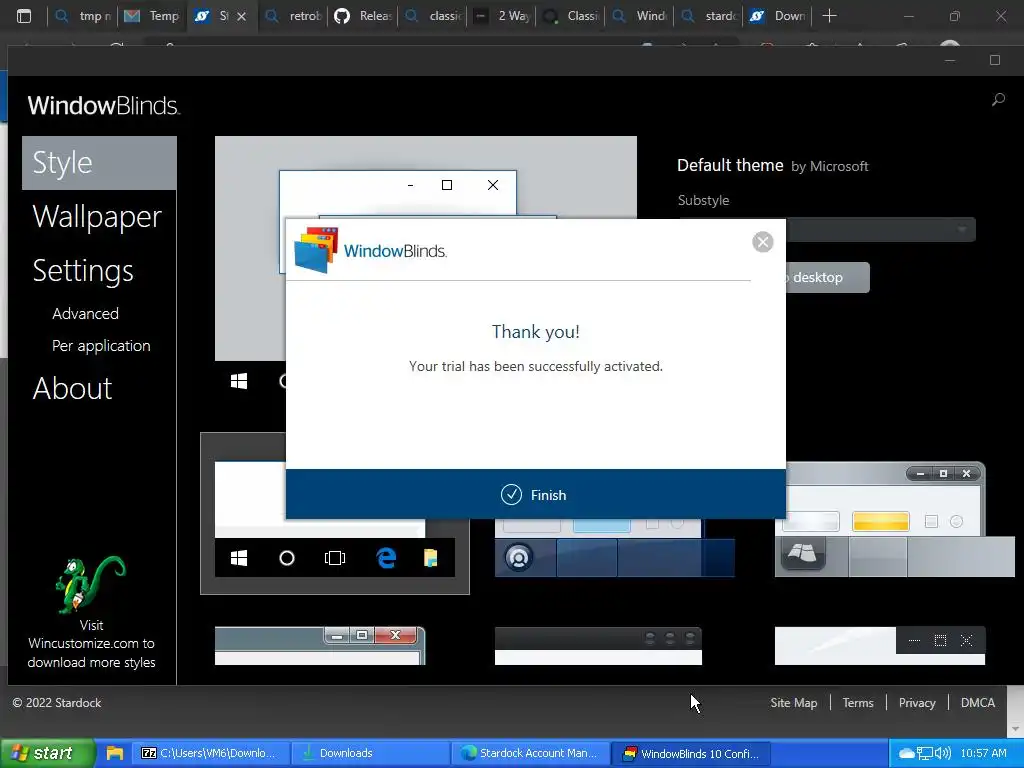Click the 10:57 AM taskbar clock

(984, 754)
